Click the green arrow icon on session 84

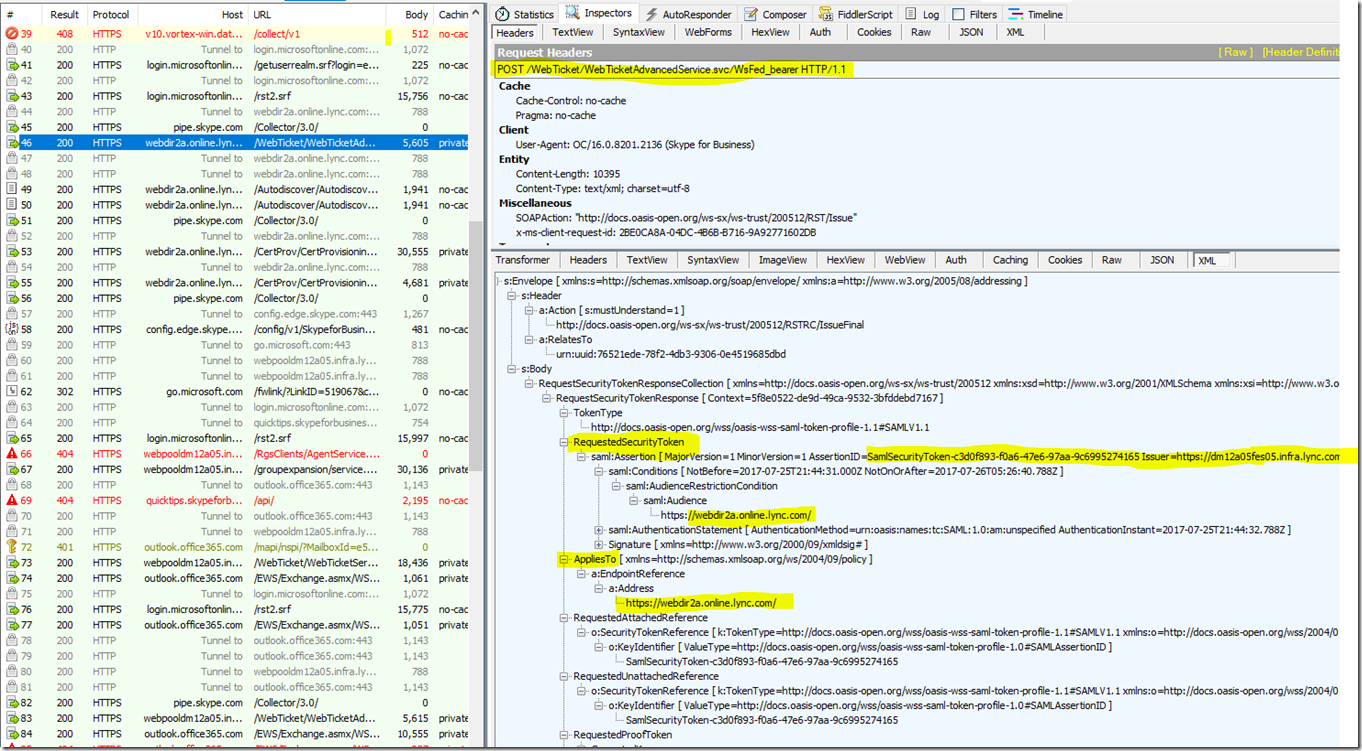[12, 734]
